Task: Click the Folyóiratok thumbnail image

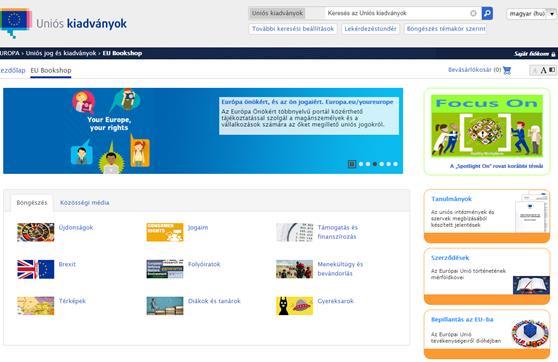Action: point(165,269)
